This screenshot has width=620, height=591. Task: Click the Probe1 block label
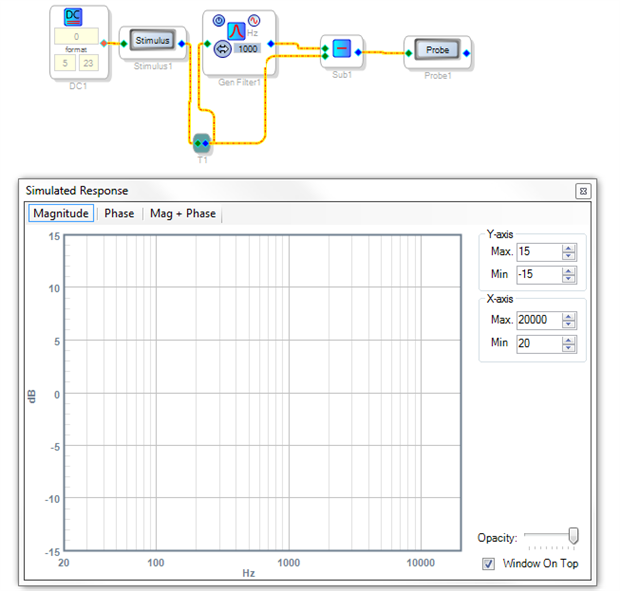click(438, 76)
